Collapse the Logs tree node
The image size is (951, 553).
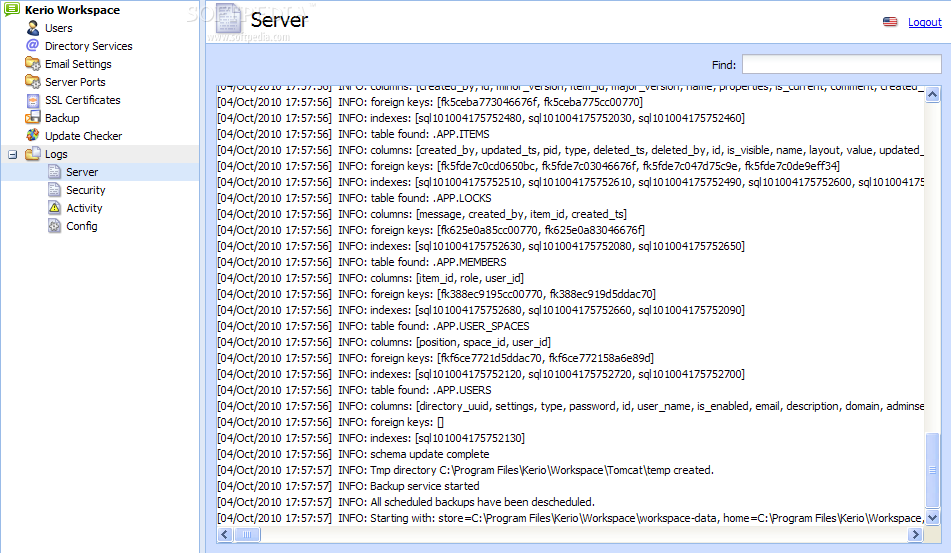click(x=12, y=155)
